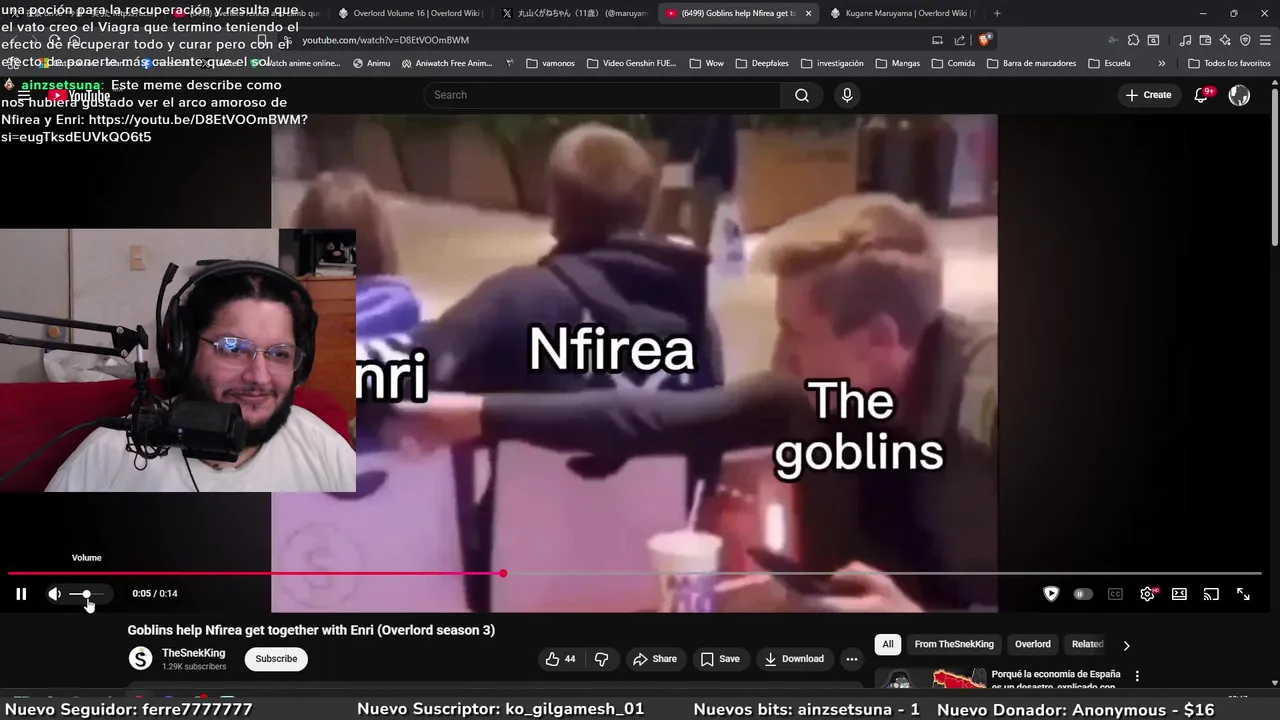This screenshot has width=1280, height=720.
Task: Pause the video with the pause button
Action: (21, 594)
